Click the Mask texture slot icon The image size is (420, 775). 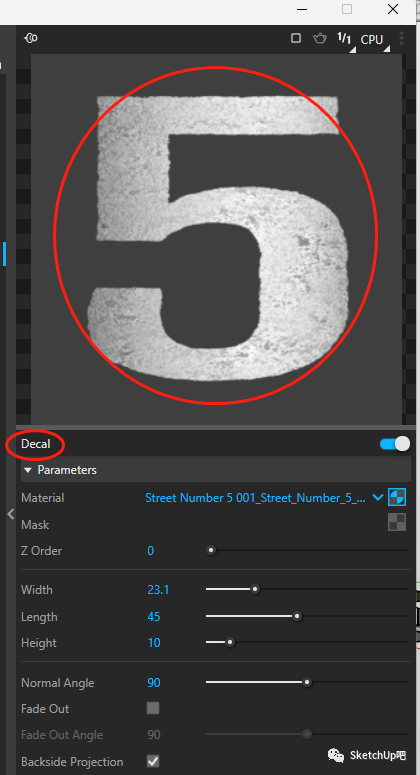click(x=397, y=522)
